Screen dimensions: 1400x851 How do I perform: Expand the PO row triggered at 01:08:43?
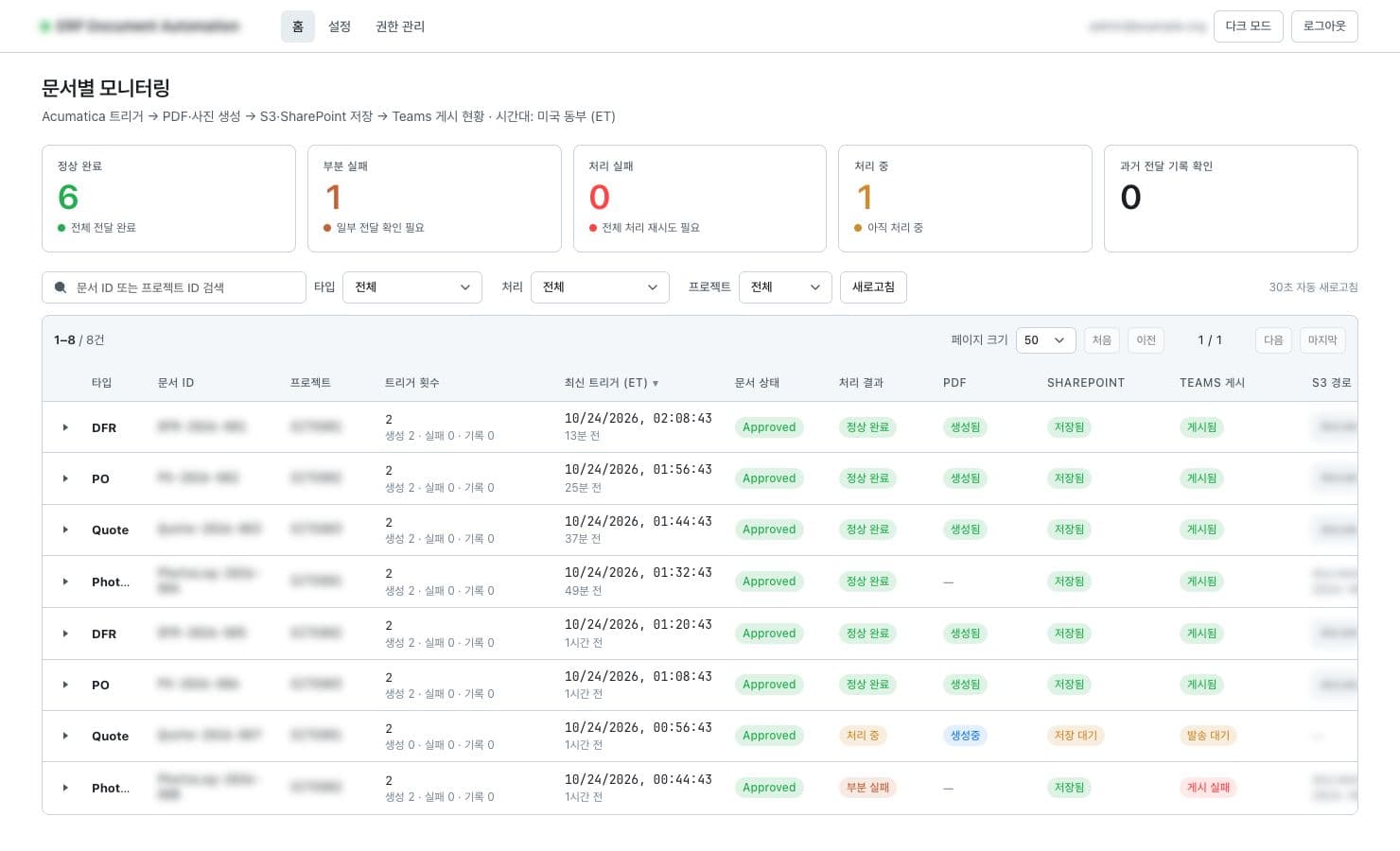[65, 685]
